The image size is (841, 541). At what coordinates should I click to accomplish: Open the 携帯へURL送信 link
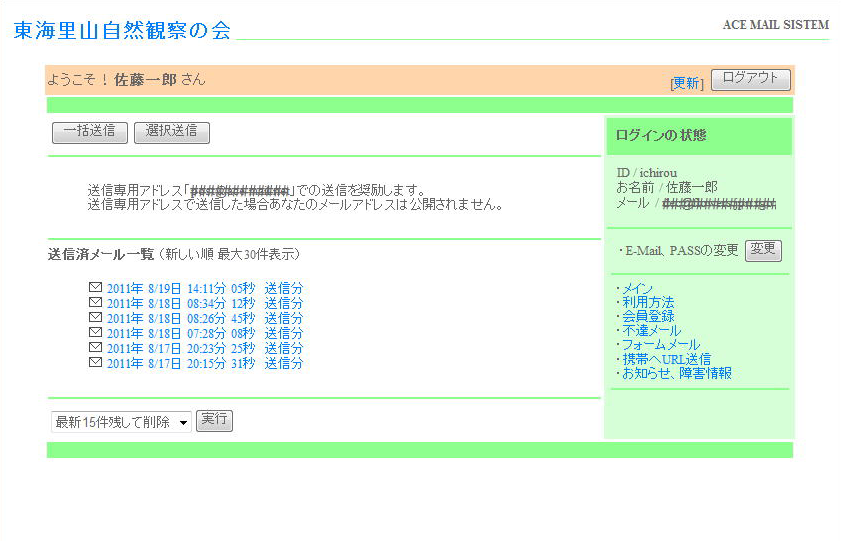(666, 359)
